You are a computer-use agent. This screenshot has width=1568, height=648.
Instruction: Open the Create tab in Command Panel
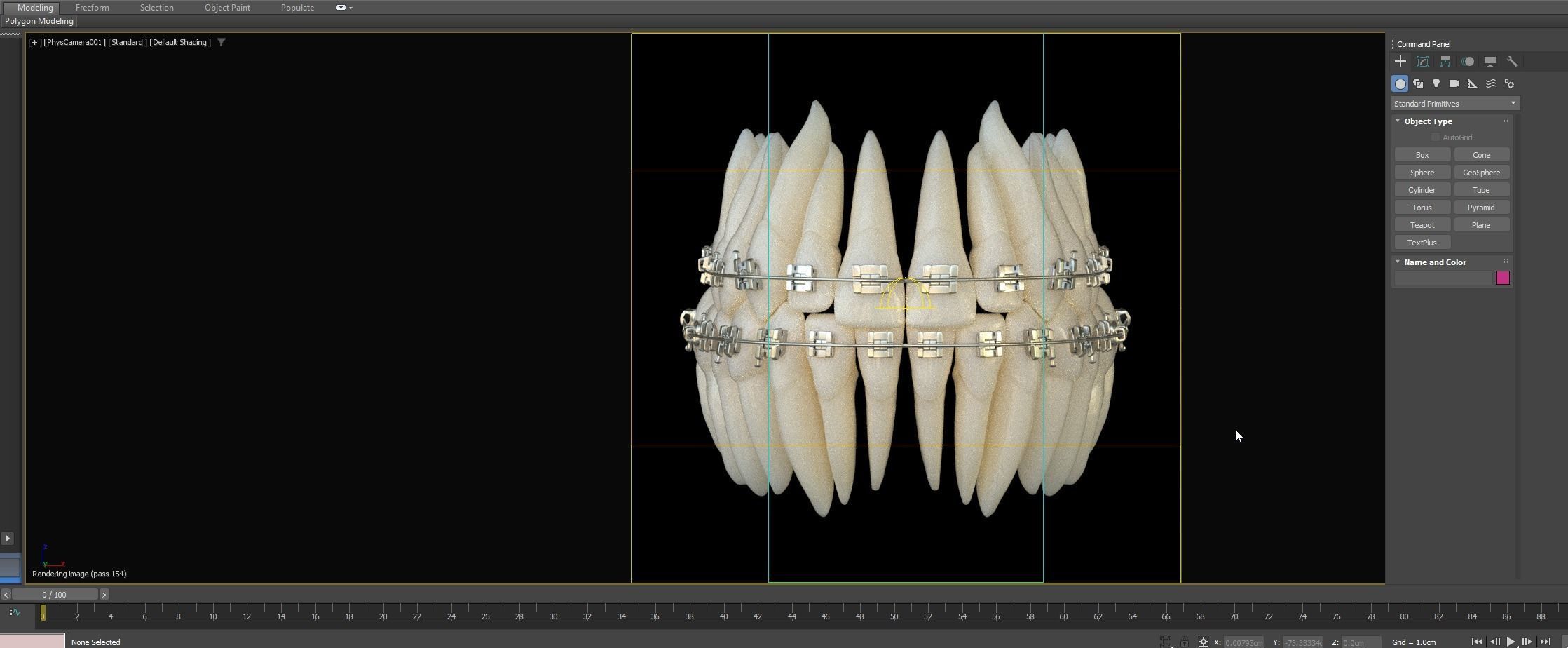1400,62
